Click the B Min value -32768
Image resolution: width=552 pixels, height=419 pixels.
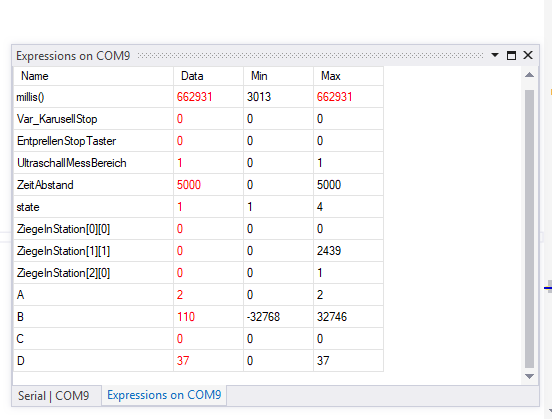pyautogui.click(x=263, y=317)
